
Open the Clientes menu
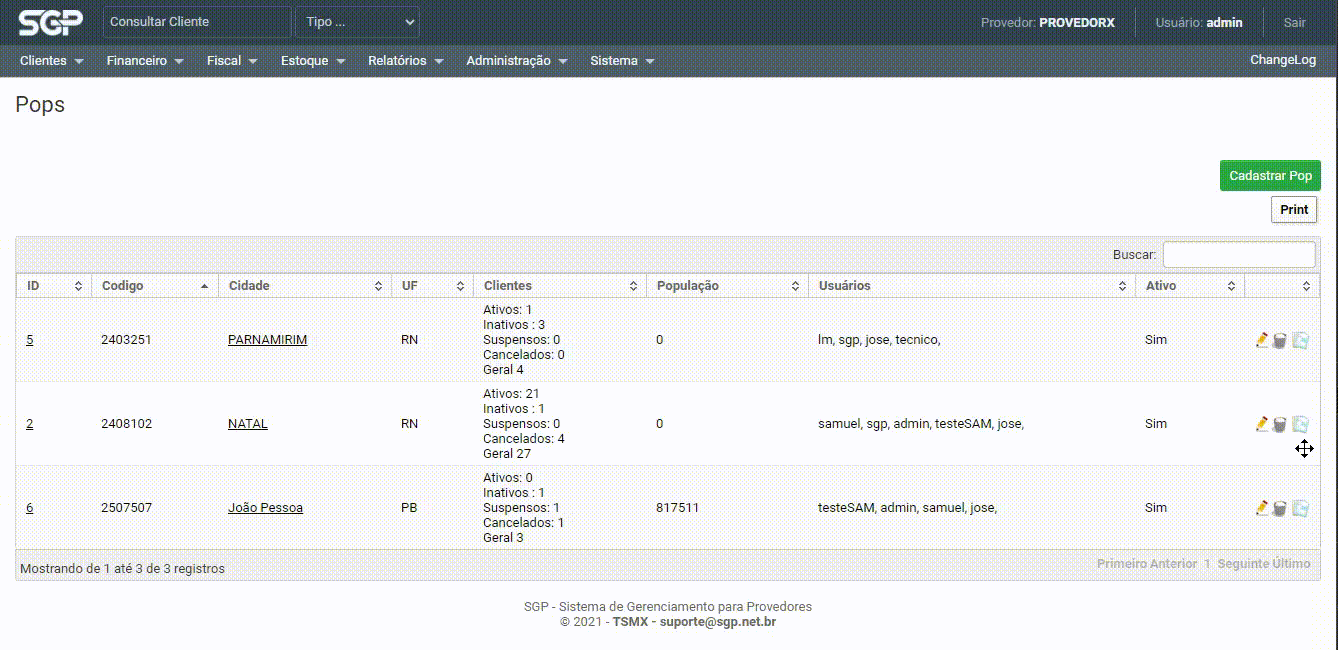point(51,61)
